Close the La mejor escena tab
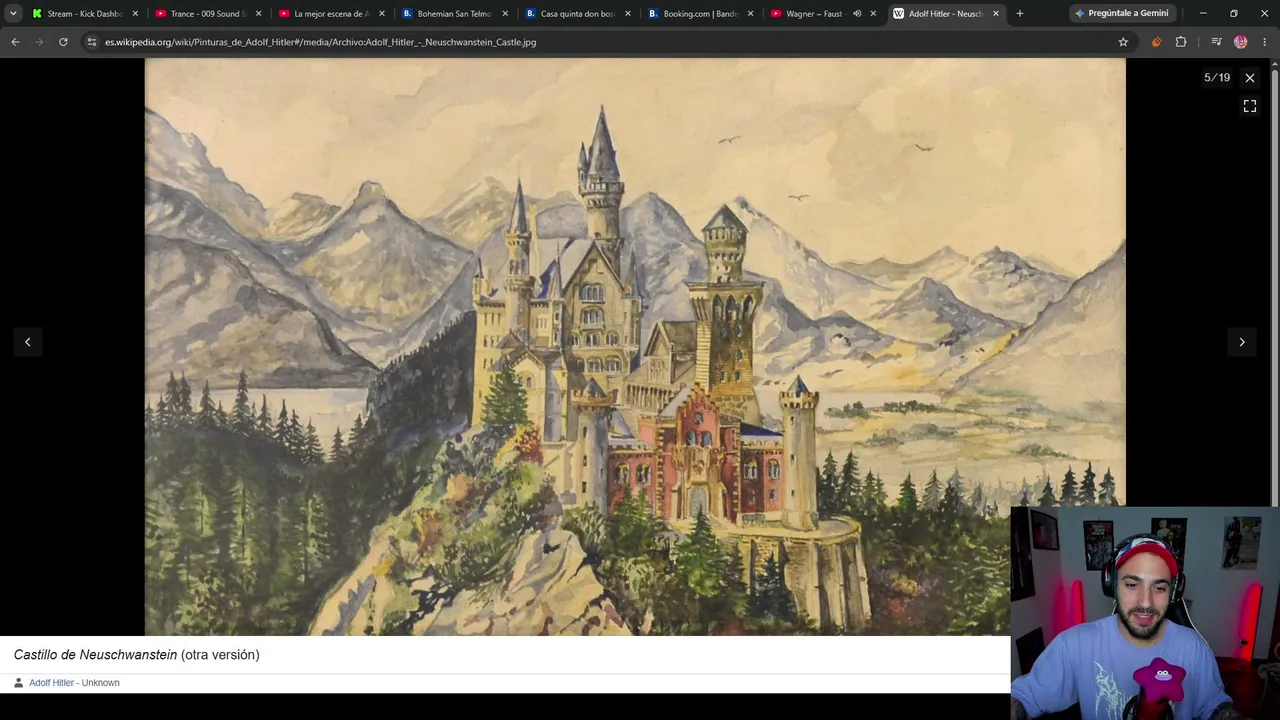1280x720 pixels. [x=381, y=13]
